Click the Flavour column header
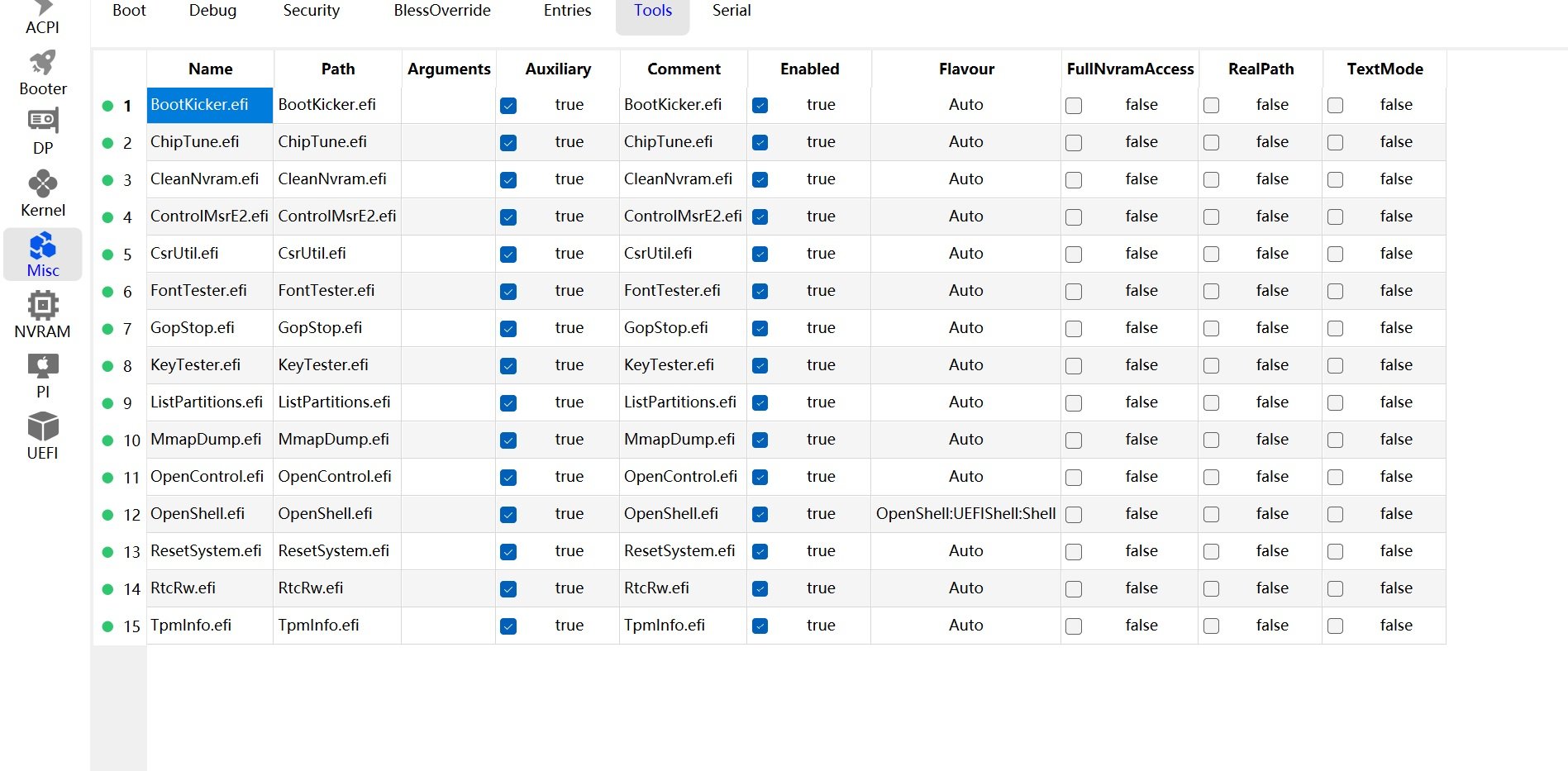 [965, 69]
